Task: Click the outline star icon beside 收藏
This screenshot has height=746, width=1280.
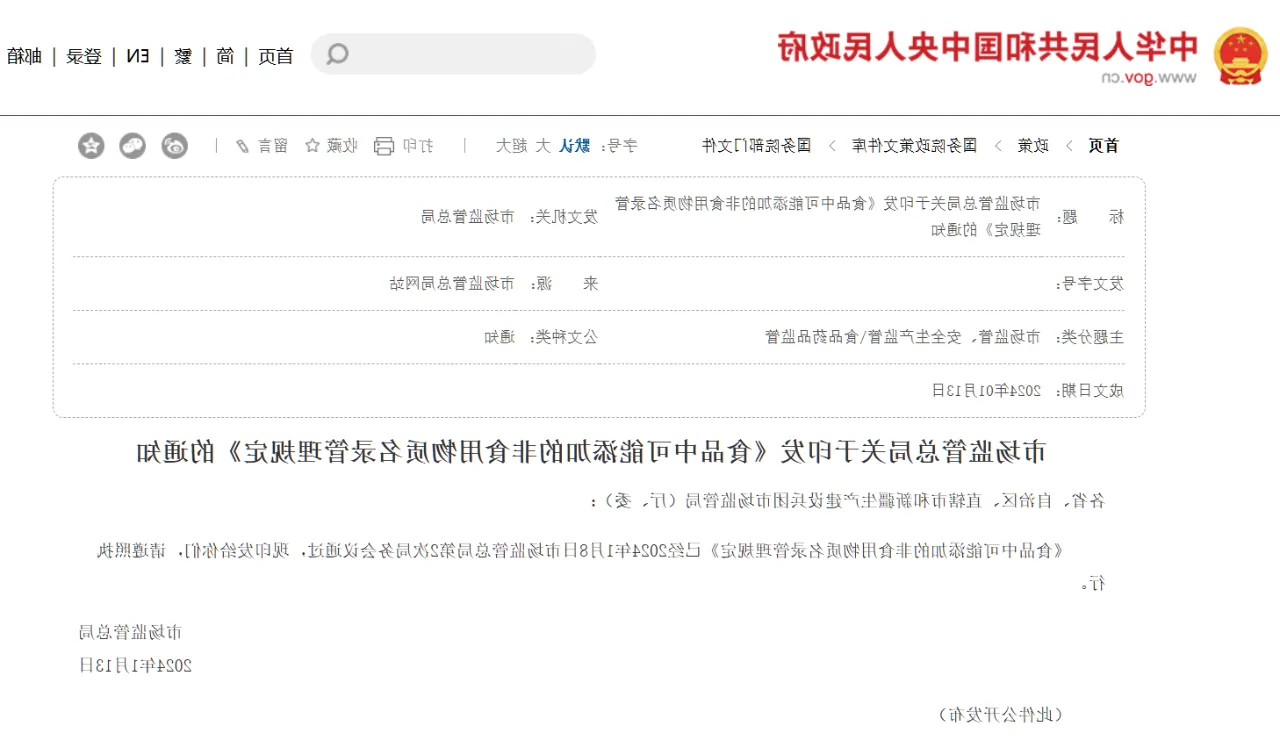Action: point(312,146)
